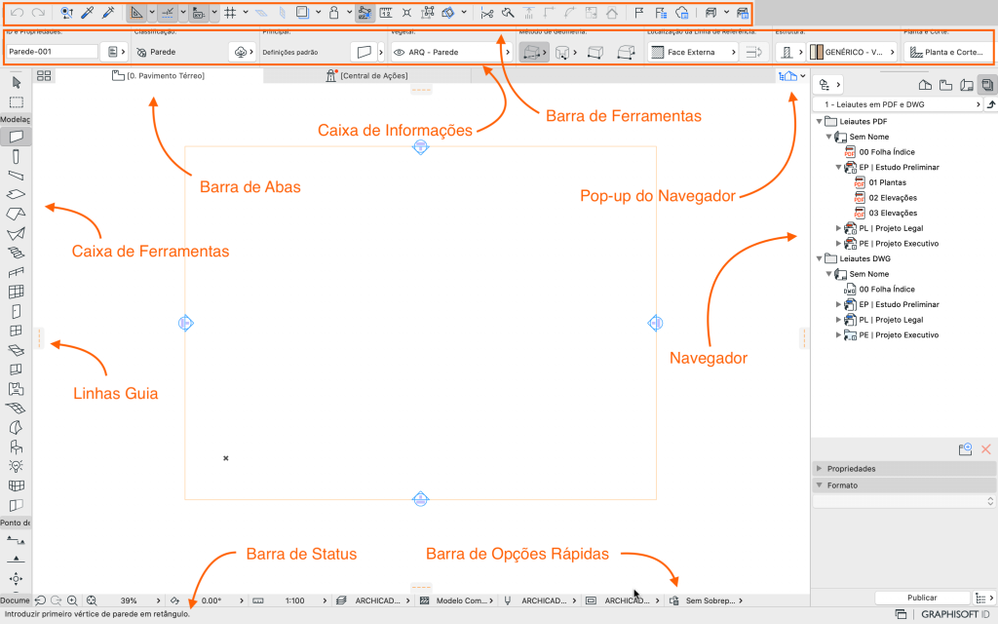Click the Redo arrow icon
The height and width of the screenshot is (624, 998).
pos(38,13)
